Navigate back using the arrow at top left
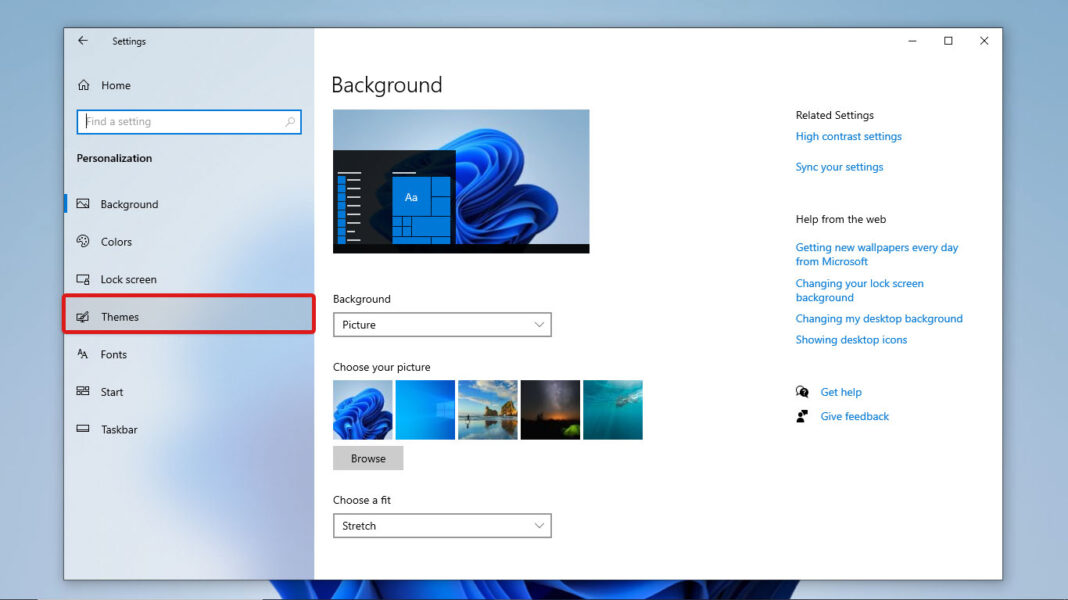 coord(83,40)
